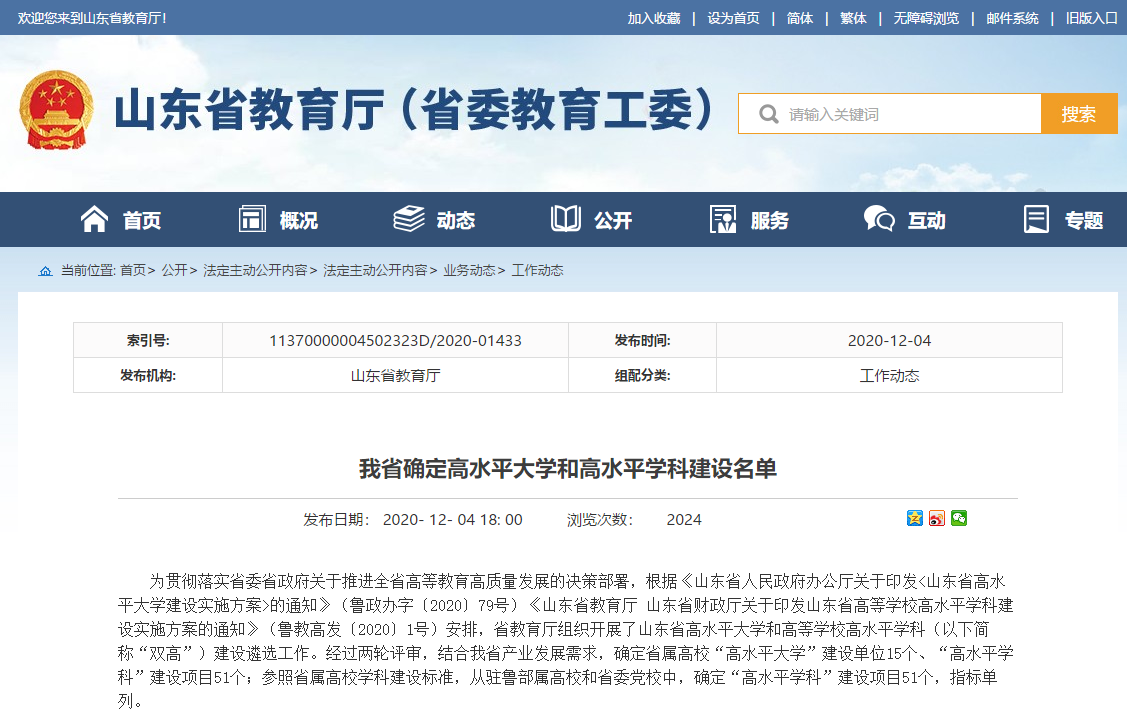Click the small home icon in breadcrumb

pyautogui.click(x=45, y=271)
